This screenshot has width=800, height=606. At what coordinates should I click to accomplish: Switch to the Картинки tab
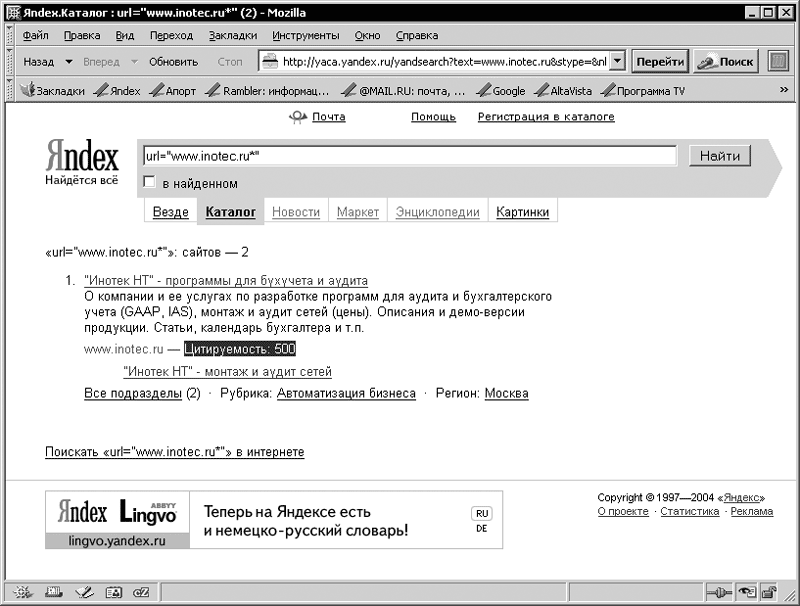click(522, 212)
